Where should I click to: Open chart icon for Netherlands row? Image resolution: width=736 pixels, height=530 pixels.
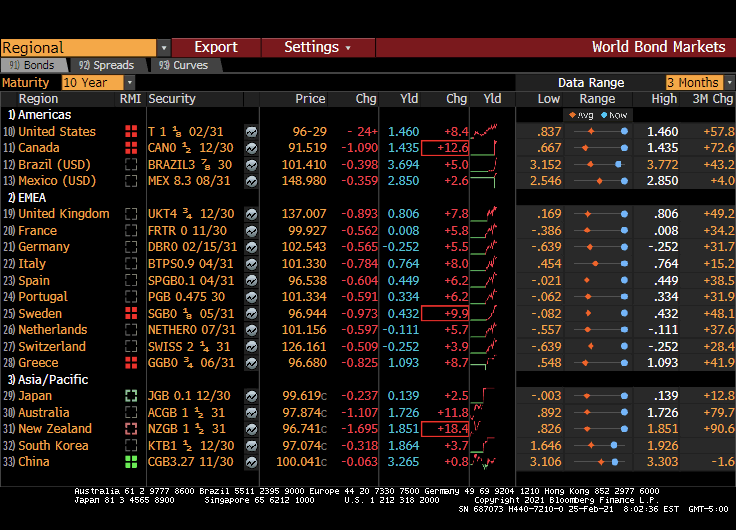(x=252, y=330)
